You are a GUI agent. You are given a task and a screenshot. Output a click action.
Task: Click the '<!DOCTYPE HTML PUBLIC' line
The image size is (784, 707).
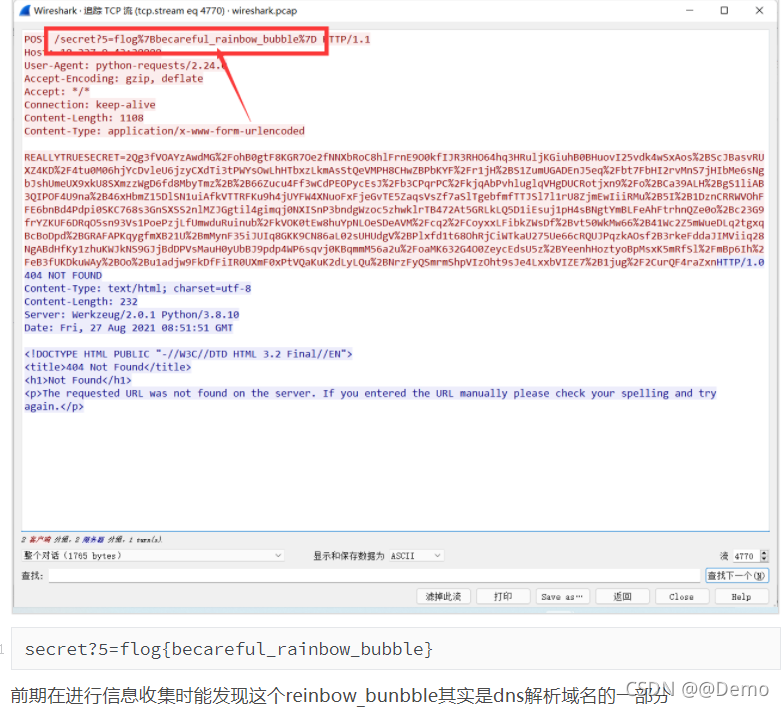pos(188,354)
